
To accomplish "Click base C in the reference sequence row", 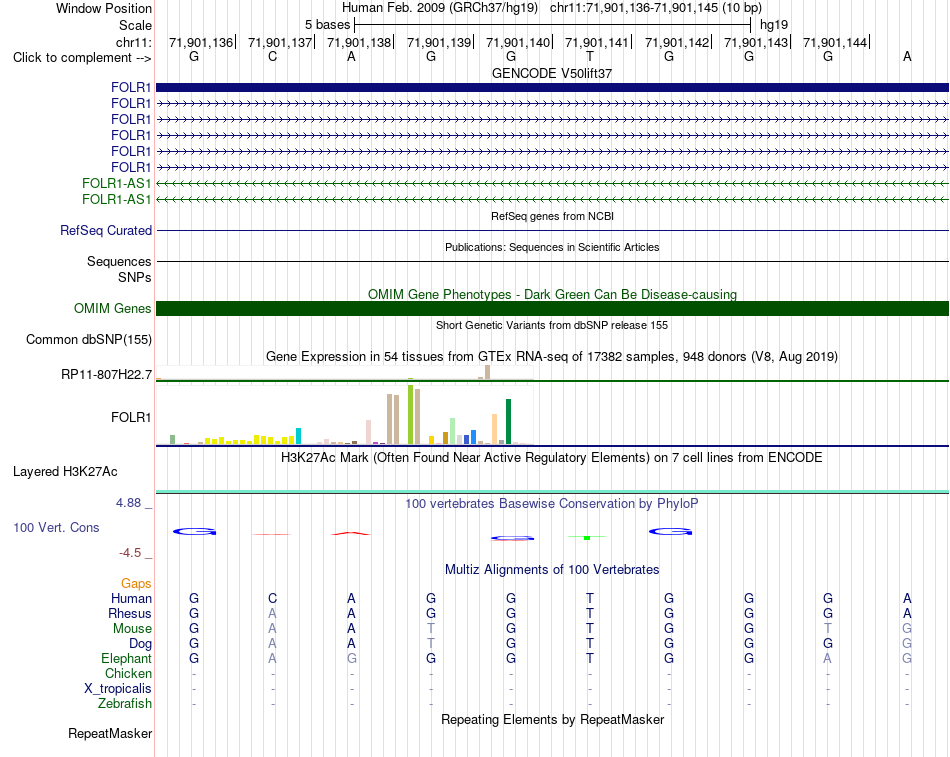I will (x=273, y=56).
